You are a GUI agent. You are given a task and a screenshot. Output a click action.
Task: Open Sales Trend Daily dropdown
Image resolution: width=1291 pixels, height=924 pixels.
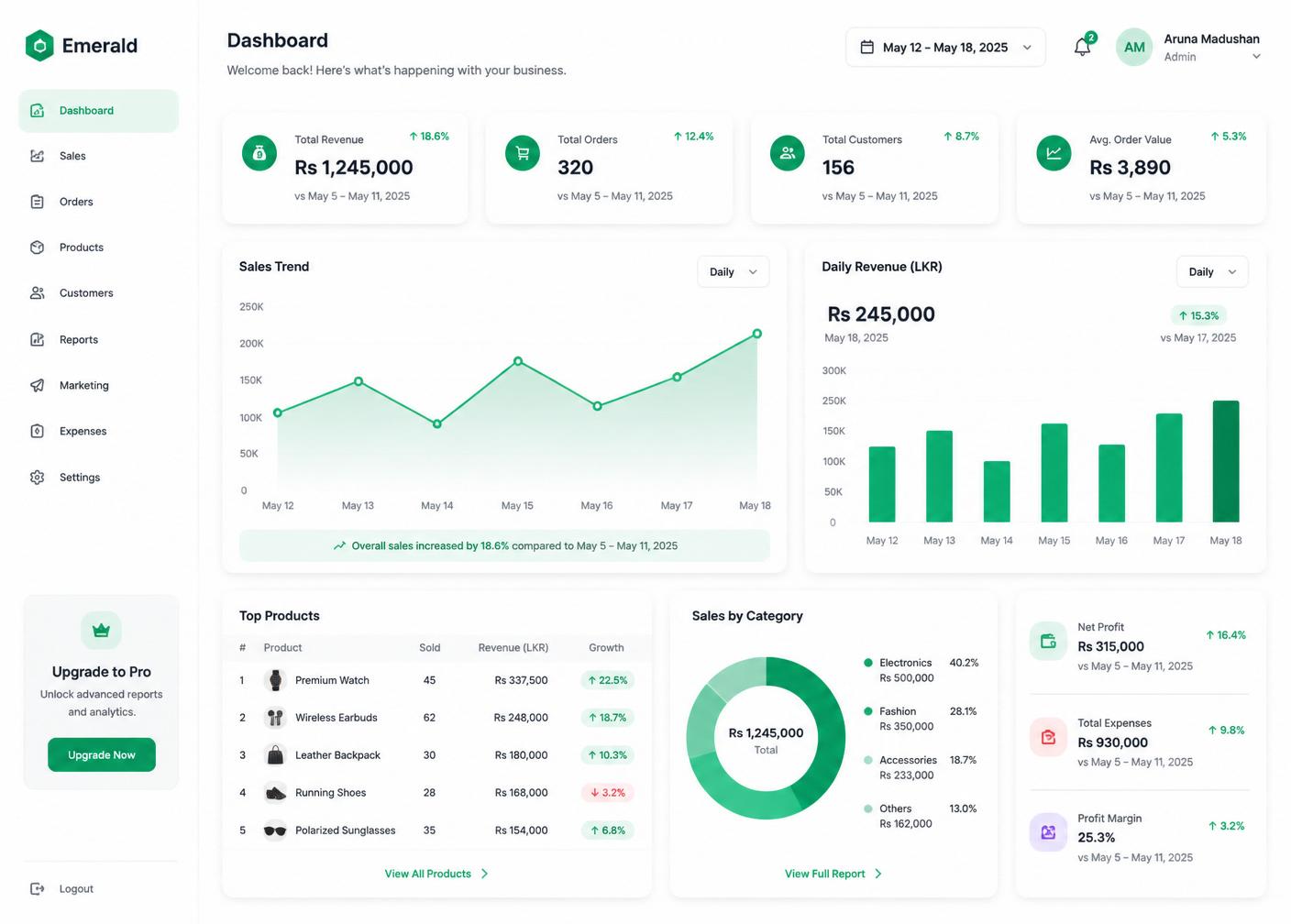733,271
